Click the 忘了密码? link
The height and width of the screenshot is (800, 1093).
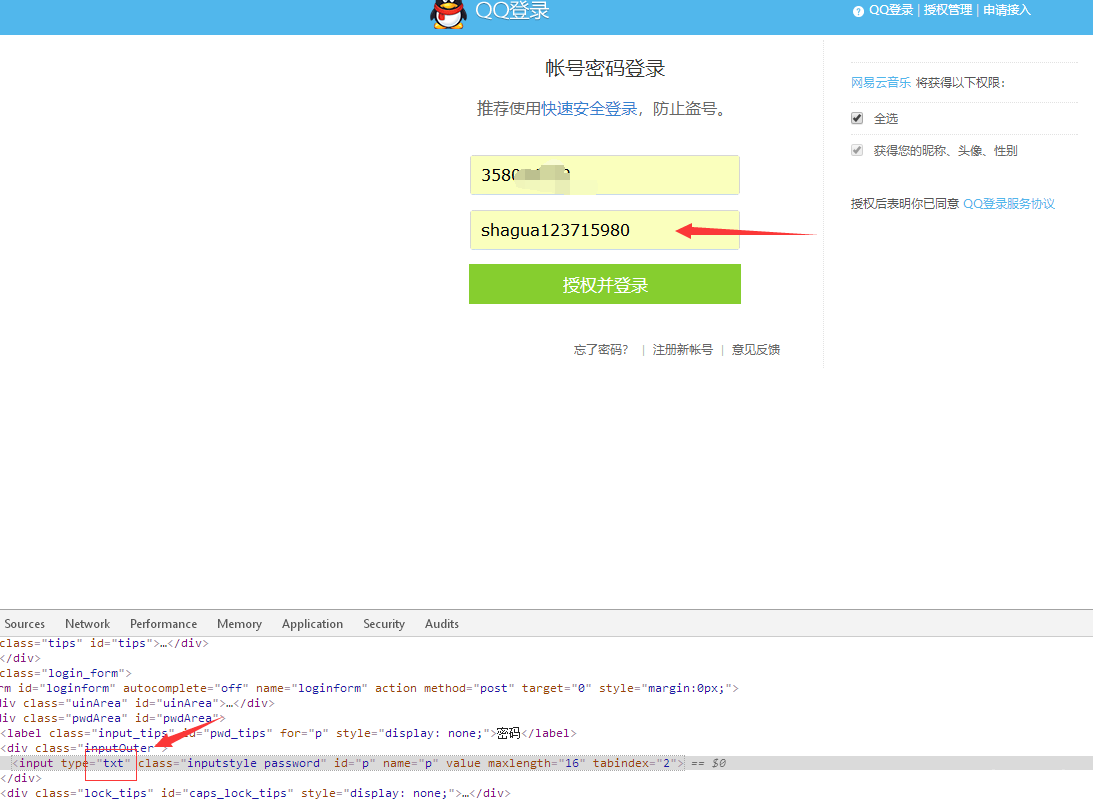pos(600,349)
